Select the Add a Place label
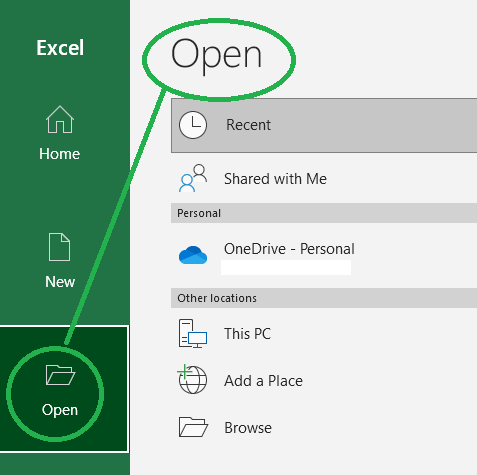Screen dimensions: 477x475 [x=263, y=381]
